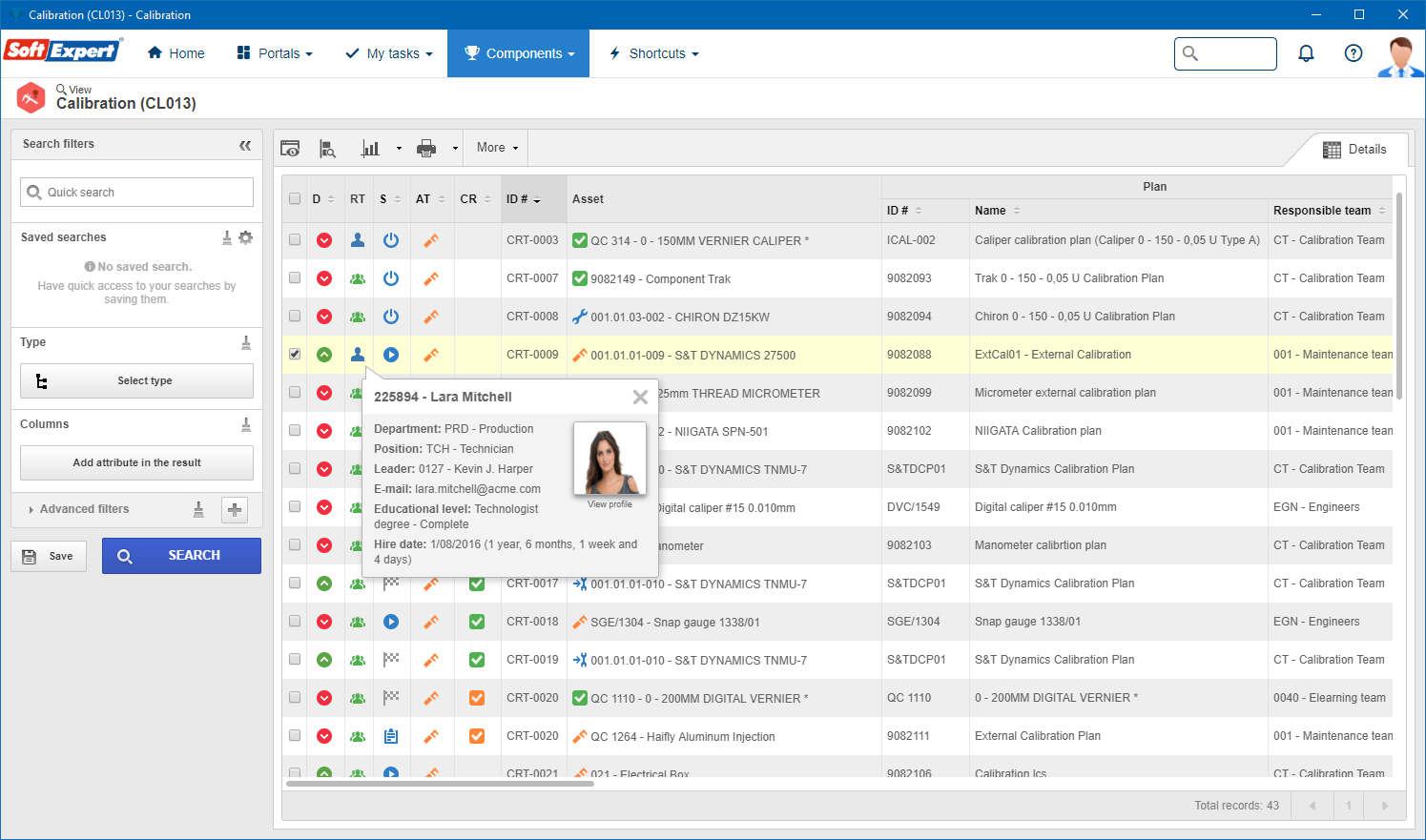Collapse the Search filters panel

pyautogui.click(x=245, y=145)
